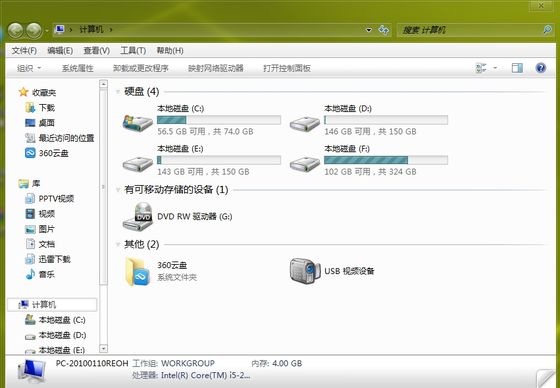Select the Local Disk (E:) drive icon
This screenshot has width=560, height=388.
pyautogui.click(x=138, y=164)
